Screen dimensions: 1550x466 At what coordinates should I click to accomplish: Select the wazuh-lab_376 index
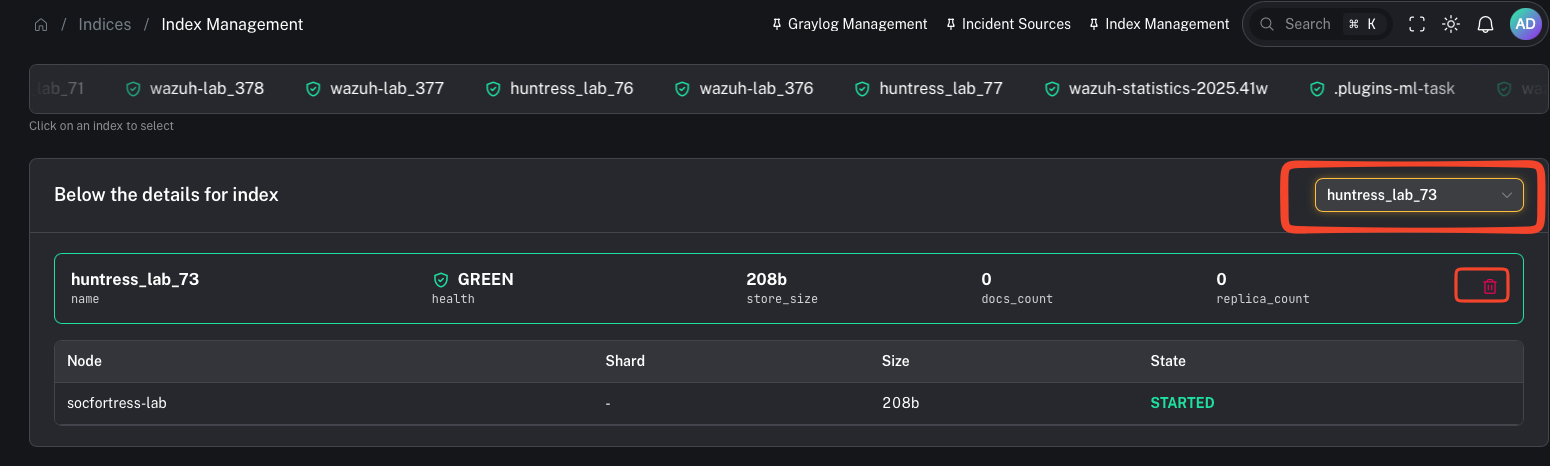click(x=744, y=89)
